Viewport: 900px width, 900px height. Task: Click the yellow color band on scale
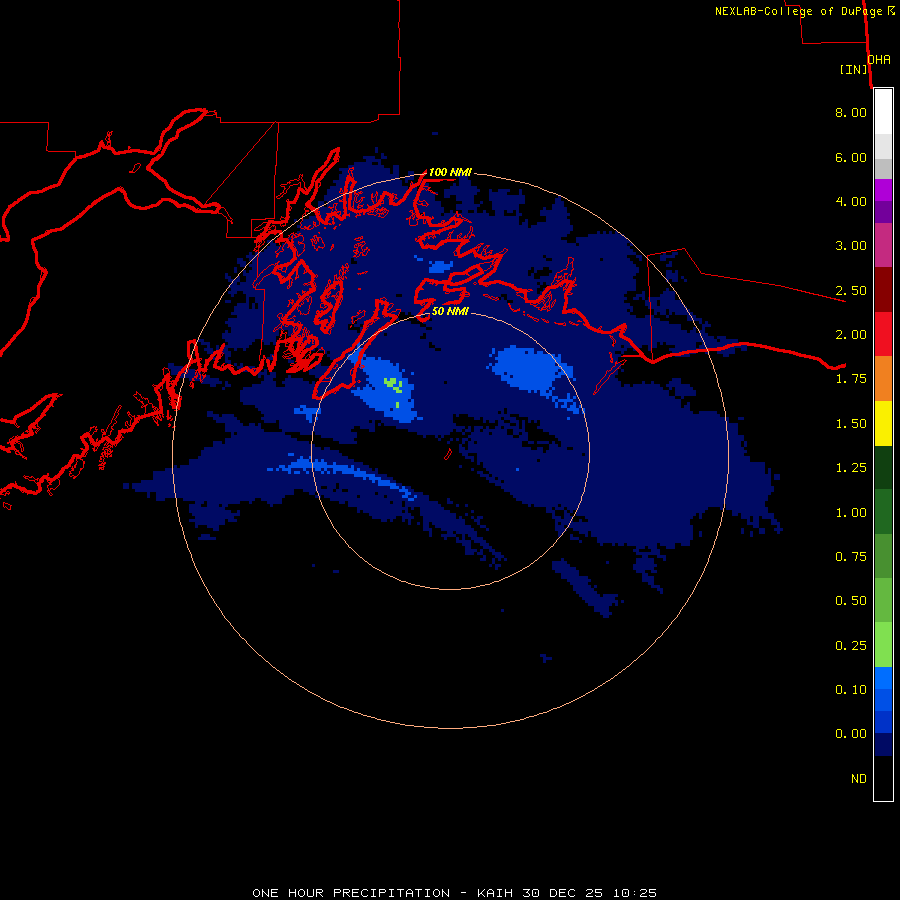[883, 423]
